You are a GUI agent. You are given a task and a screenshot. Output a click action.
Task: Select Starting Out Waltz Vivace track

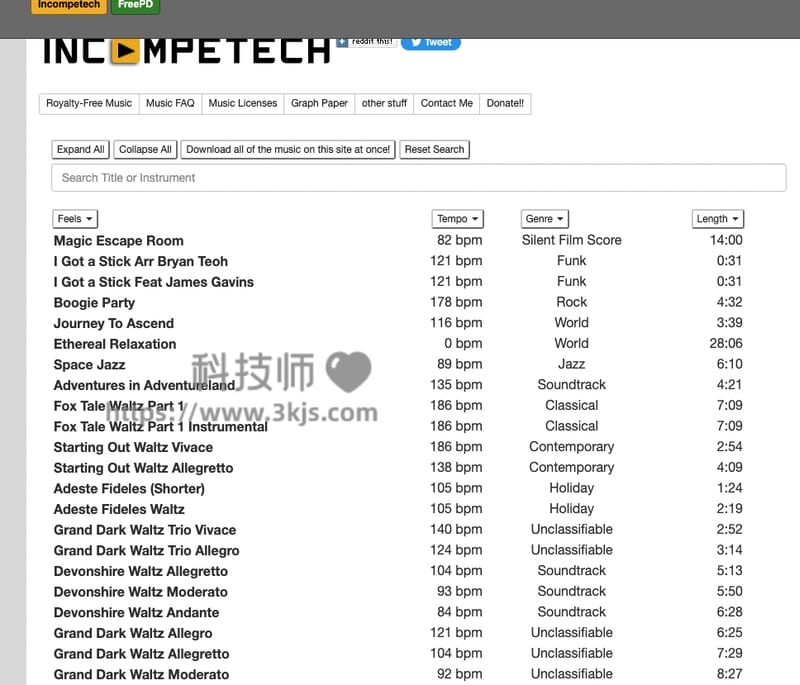click(133, 447)
